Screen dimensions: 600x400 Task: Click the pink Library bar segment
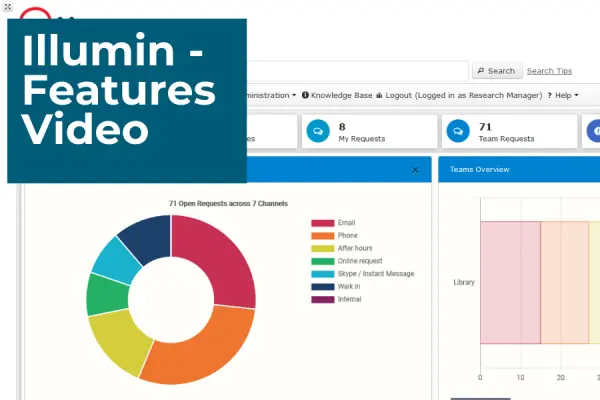point(510,282)
